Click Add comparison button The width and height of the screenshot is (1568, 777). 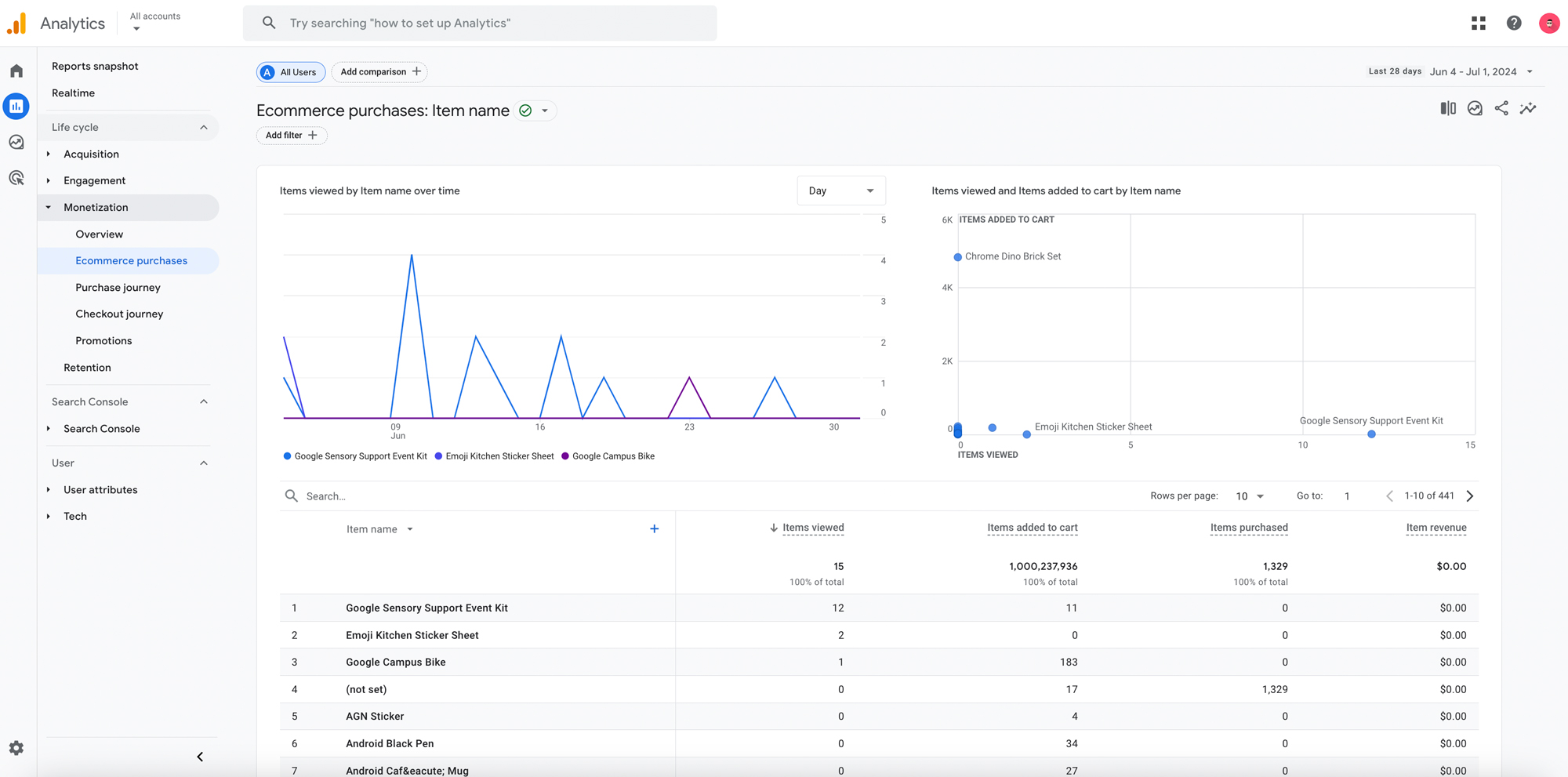point(380,72)
